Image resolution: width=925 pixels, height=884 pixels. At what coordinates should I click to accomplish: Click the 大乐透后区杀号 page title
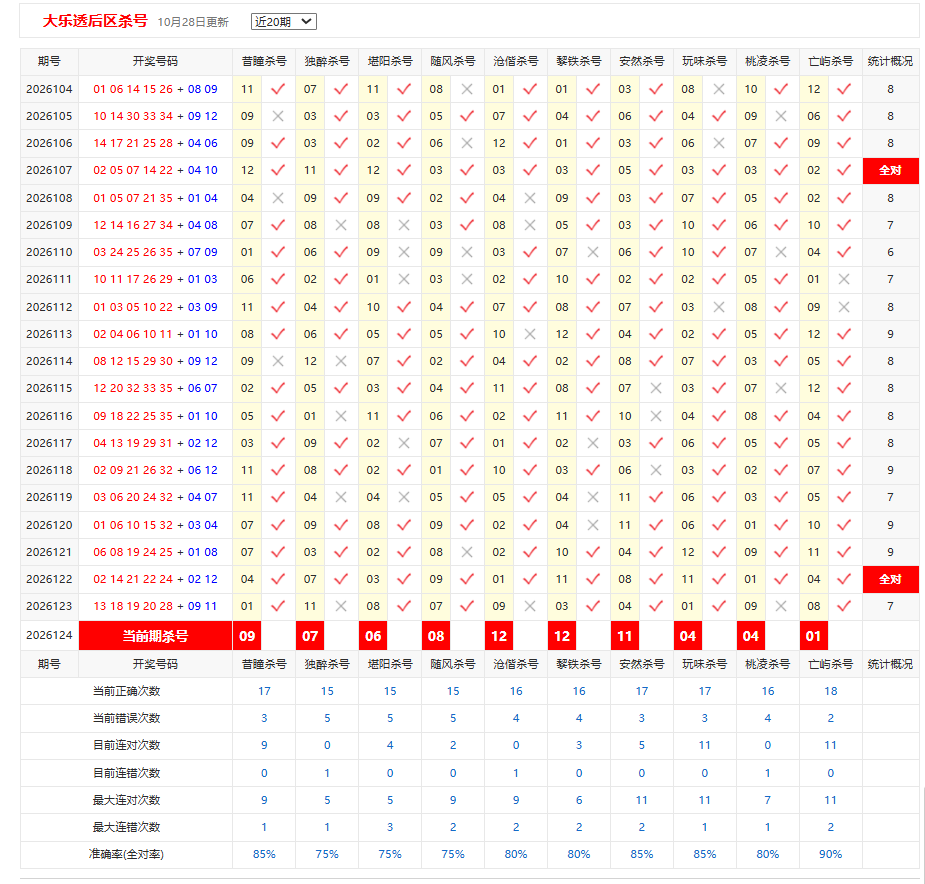(x=95, y=21)
